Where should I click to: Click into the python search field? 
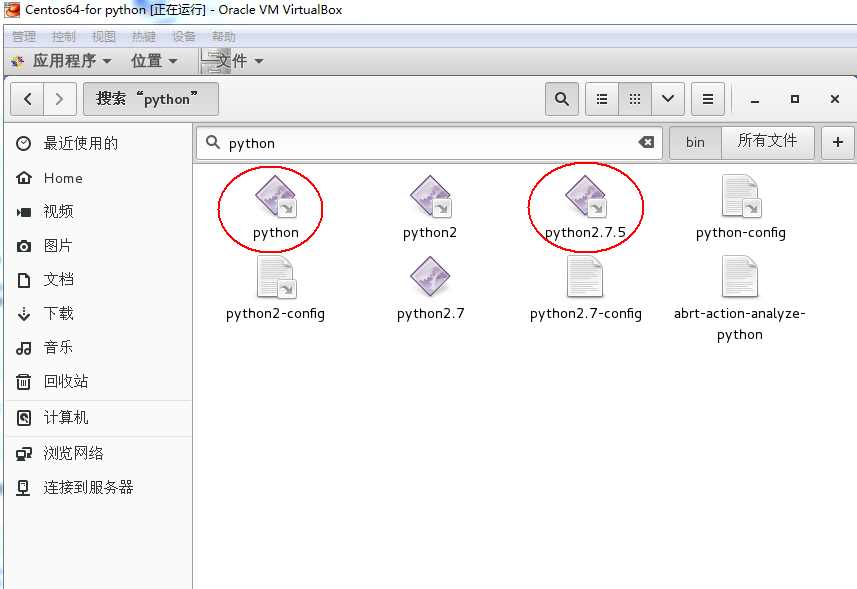[x=429, y=143]
